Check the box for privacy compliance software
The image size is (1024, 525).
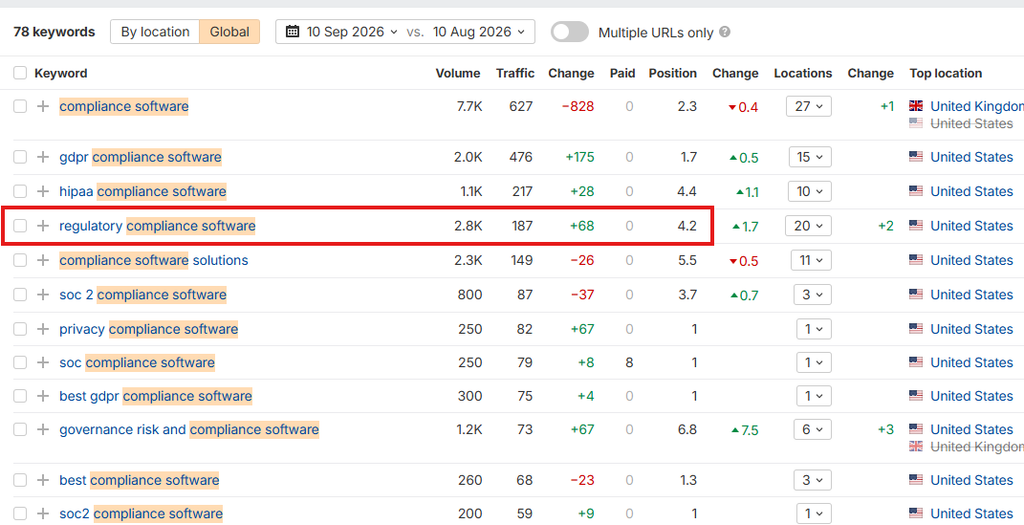[20, 329]
